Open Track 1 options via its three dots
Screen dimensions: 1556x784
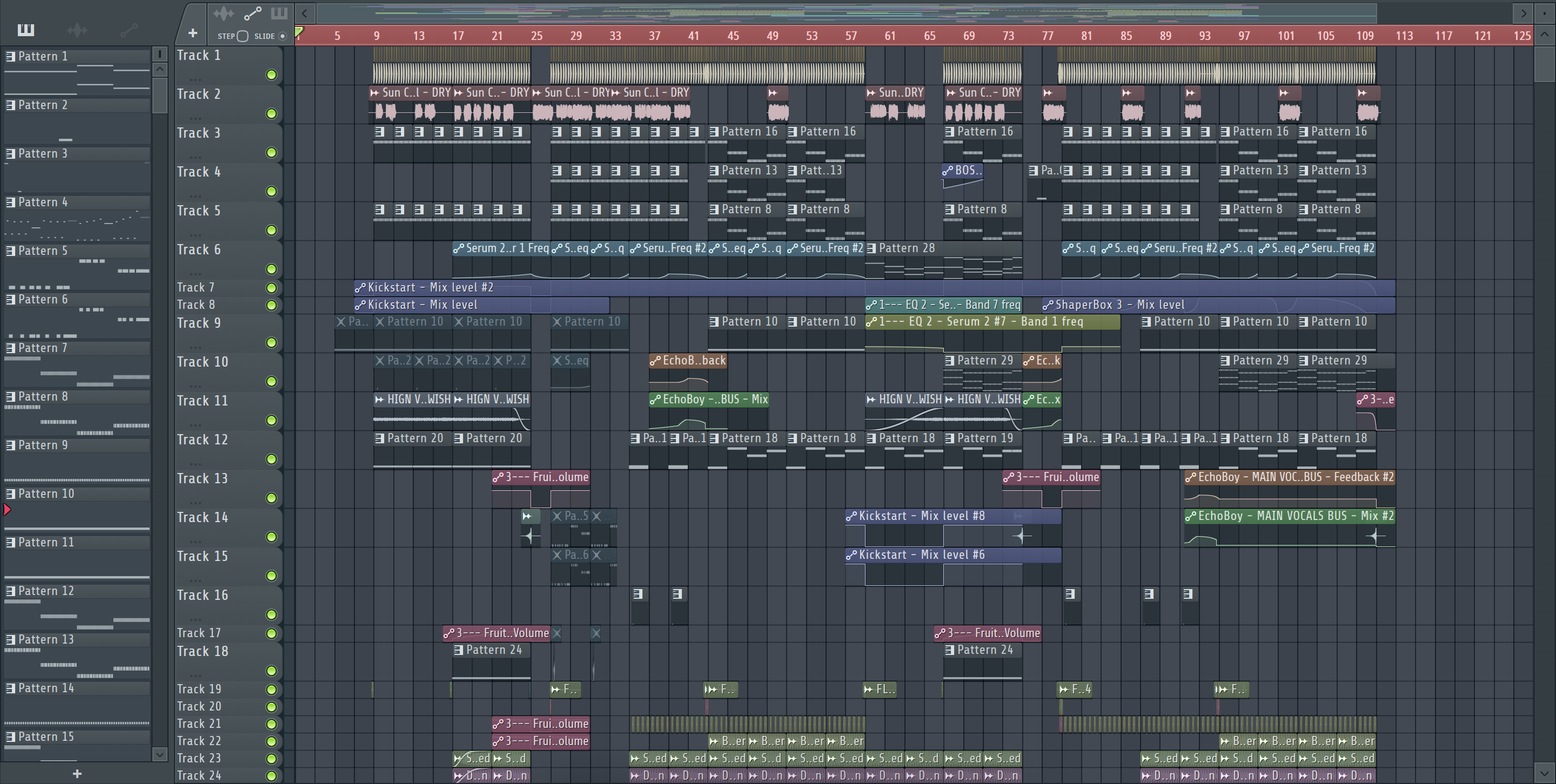point(194,79)
